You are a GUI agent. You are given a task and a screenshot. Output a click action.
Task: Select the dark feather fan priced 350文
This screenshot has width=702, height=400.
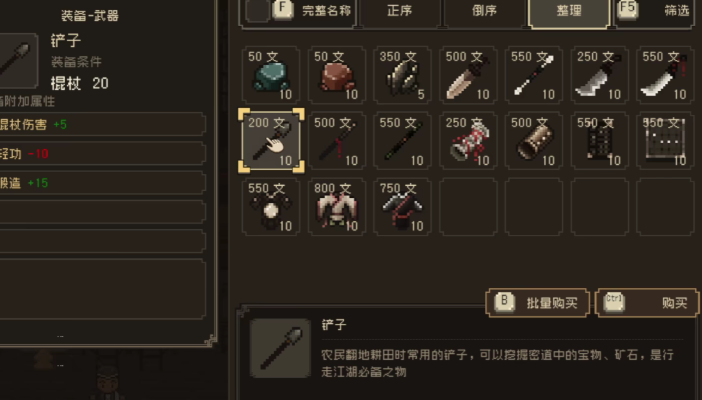tap(402, 75)
